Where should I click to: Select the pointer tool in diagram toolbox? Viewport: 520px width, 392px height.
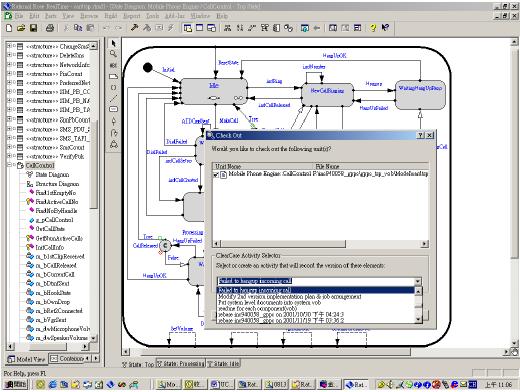114,44
